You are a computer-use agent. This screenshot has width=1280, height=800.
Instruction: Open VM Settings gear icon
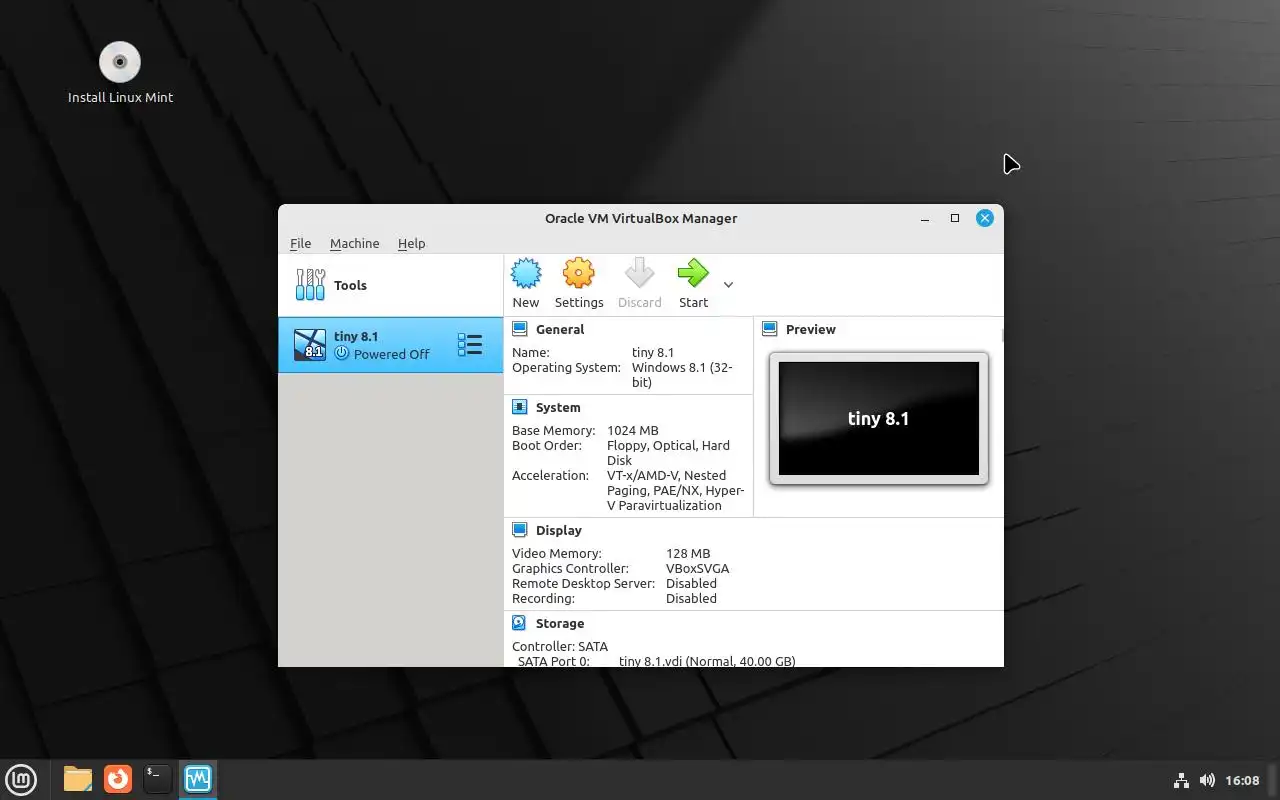(x=579, y=273)
